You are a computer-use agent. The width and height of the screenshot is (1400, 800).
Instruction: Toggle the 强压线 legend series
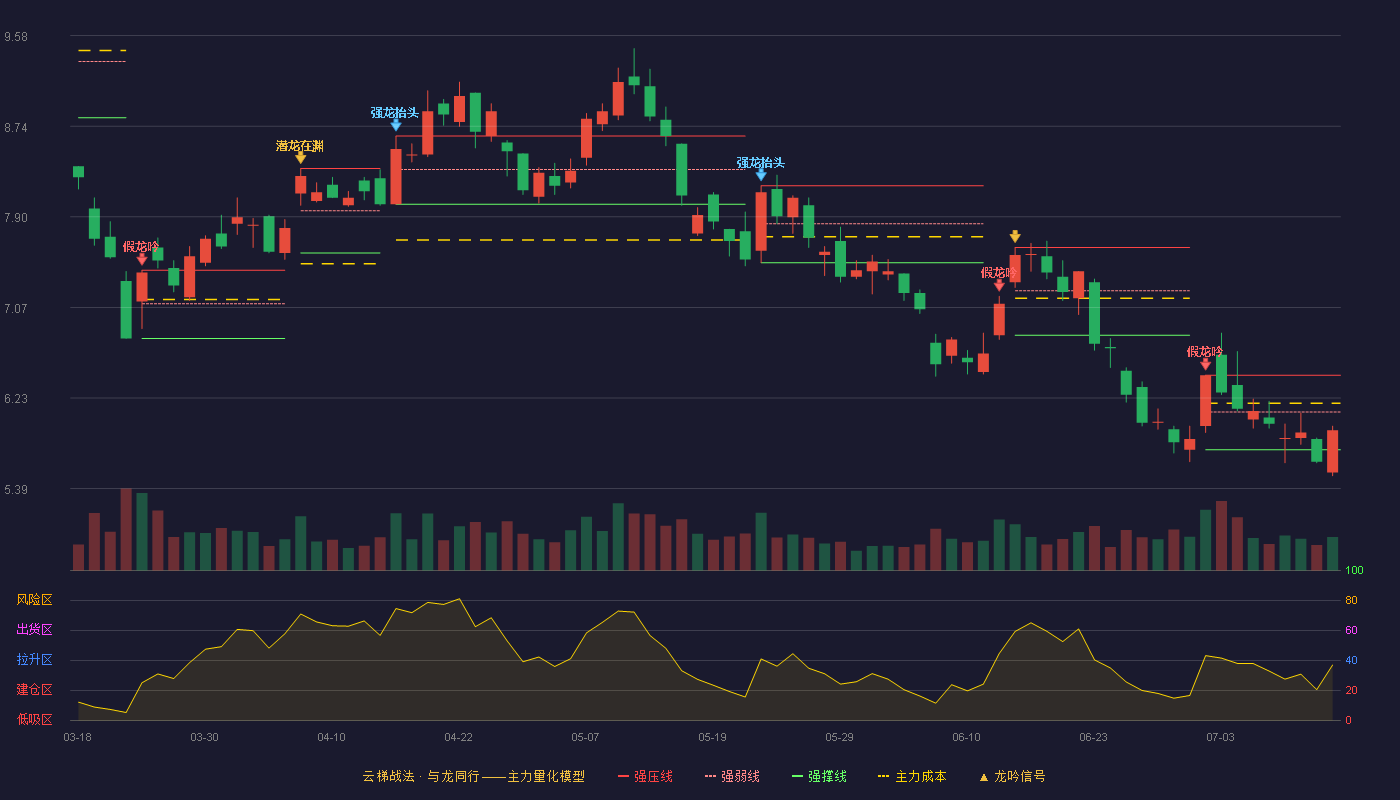pos(645,776)
